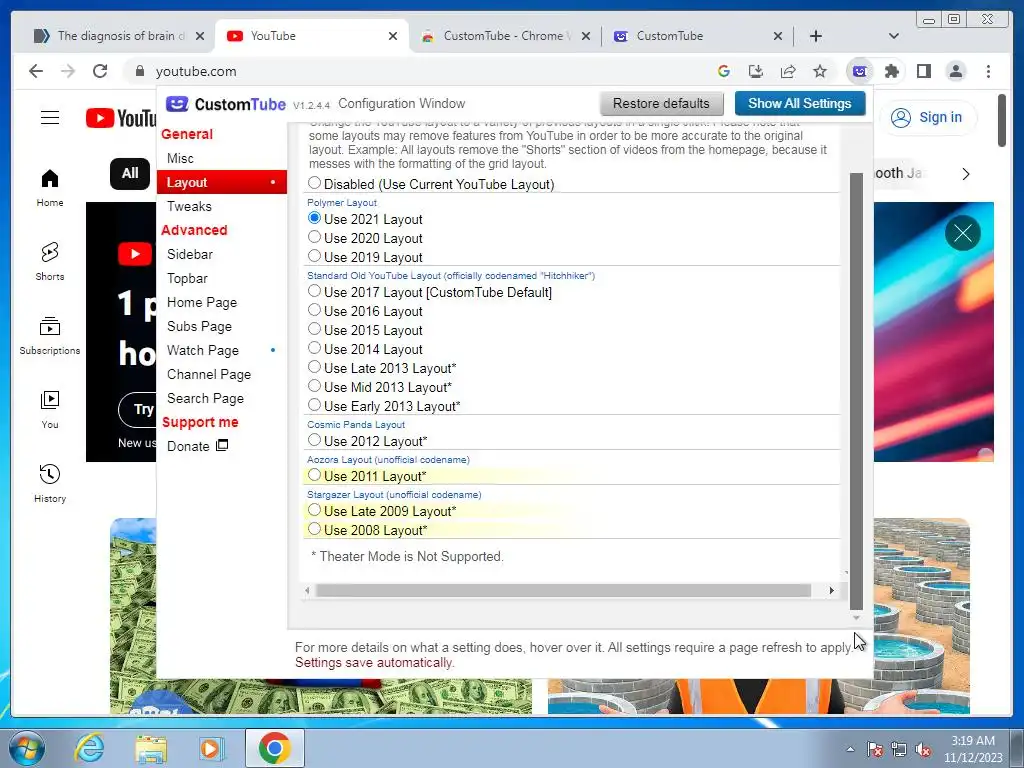The image size is (1024, 768).
Task: Open the Chrome profile avatar icon
Action: pos(956,71)
